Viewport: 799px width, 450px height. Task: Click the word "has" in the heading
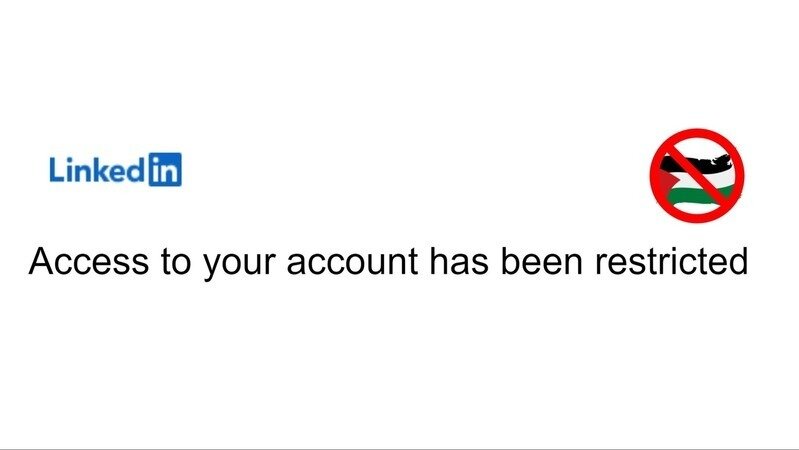pos(459,261)
